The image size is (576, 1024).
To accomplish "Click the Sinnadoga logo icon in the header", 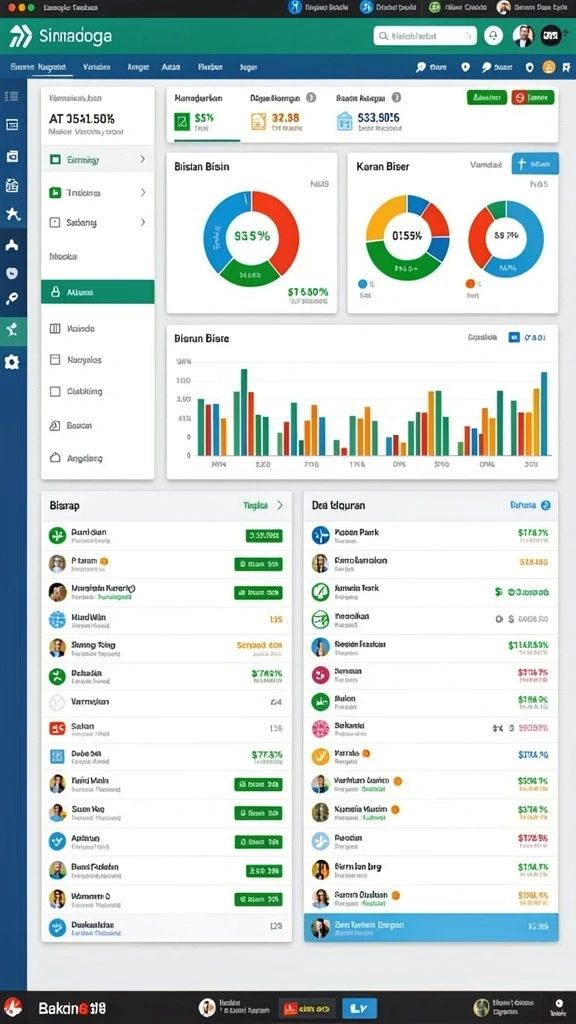I will tap(20, 37).
